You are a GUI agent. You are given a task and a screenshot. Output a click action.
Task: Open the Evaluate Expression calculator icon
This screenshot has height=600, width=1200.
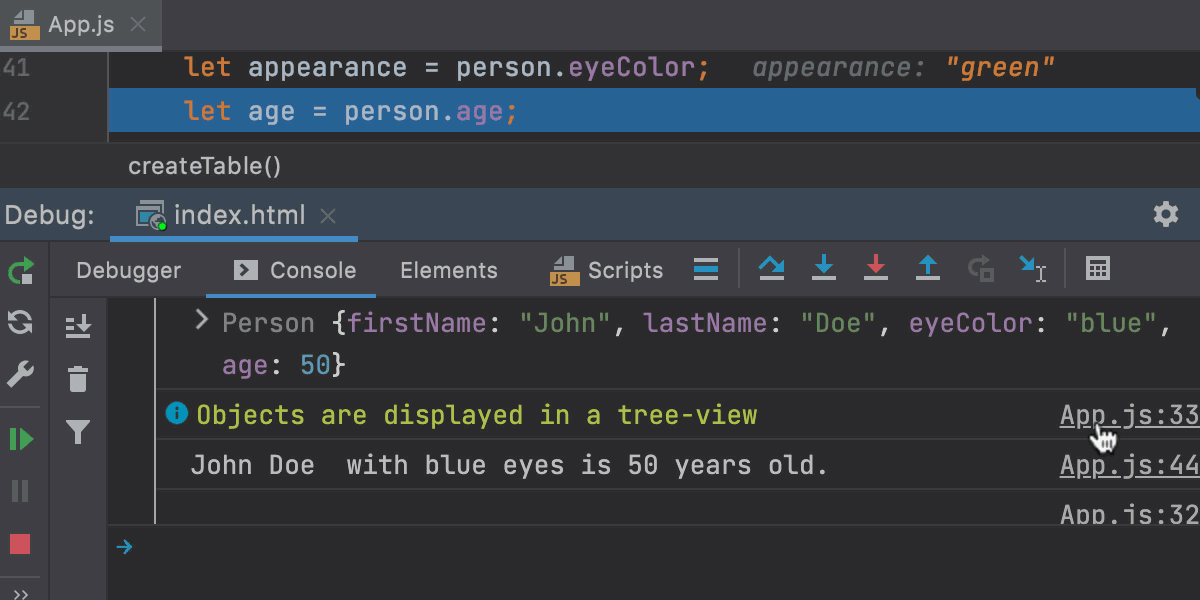[x=1097, y=268]
